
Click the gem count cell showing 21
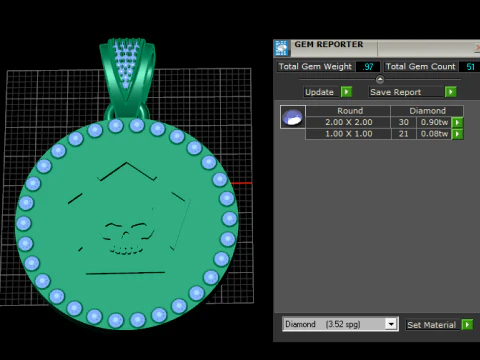coord(404,134)
